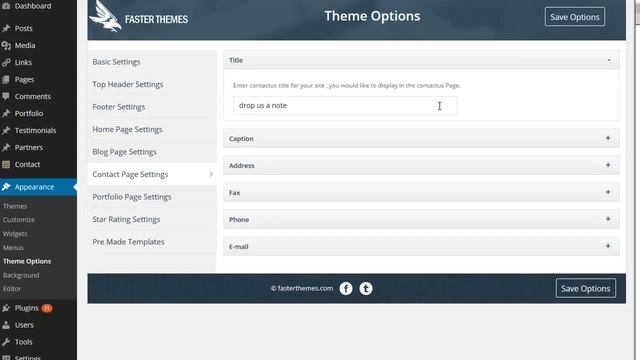This screenshot has width=640, height=360.
Task: Open Editor submenu item
Action: pyautogui.click(x=12, y=289)
